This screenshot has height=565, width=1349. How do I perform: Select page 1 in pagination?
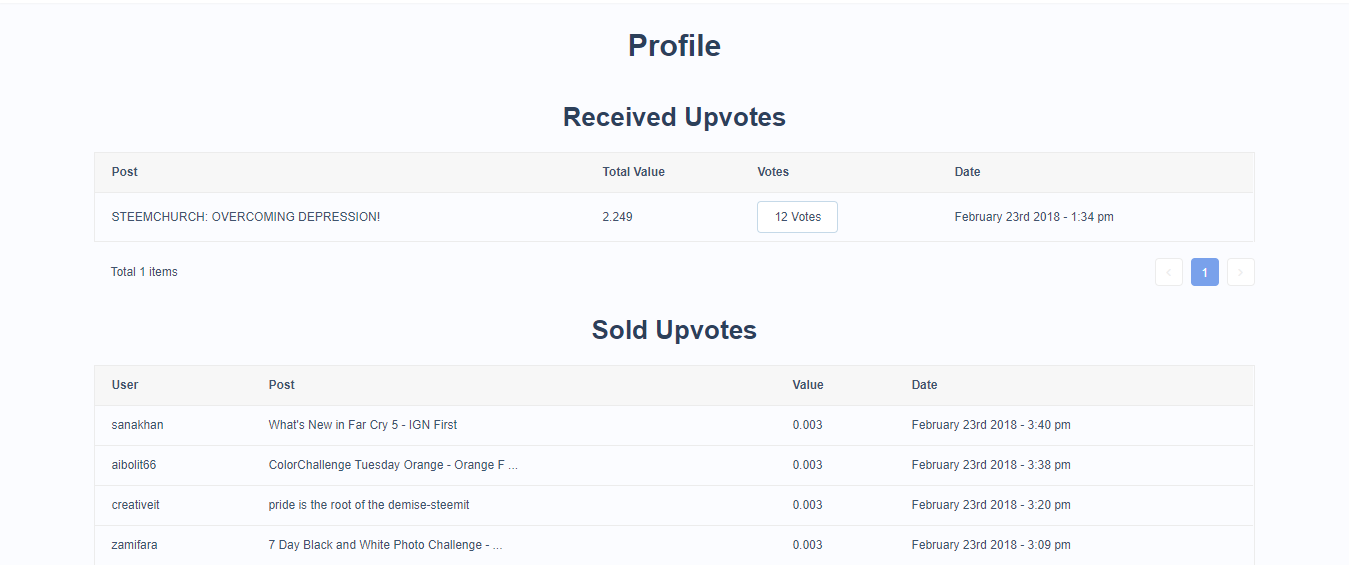(1204, 272)
